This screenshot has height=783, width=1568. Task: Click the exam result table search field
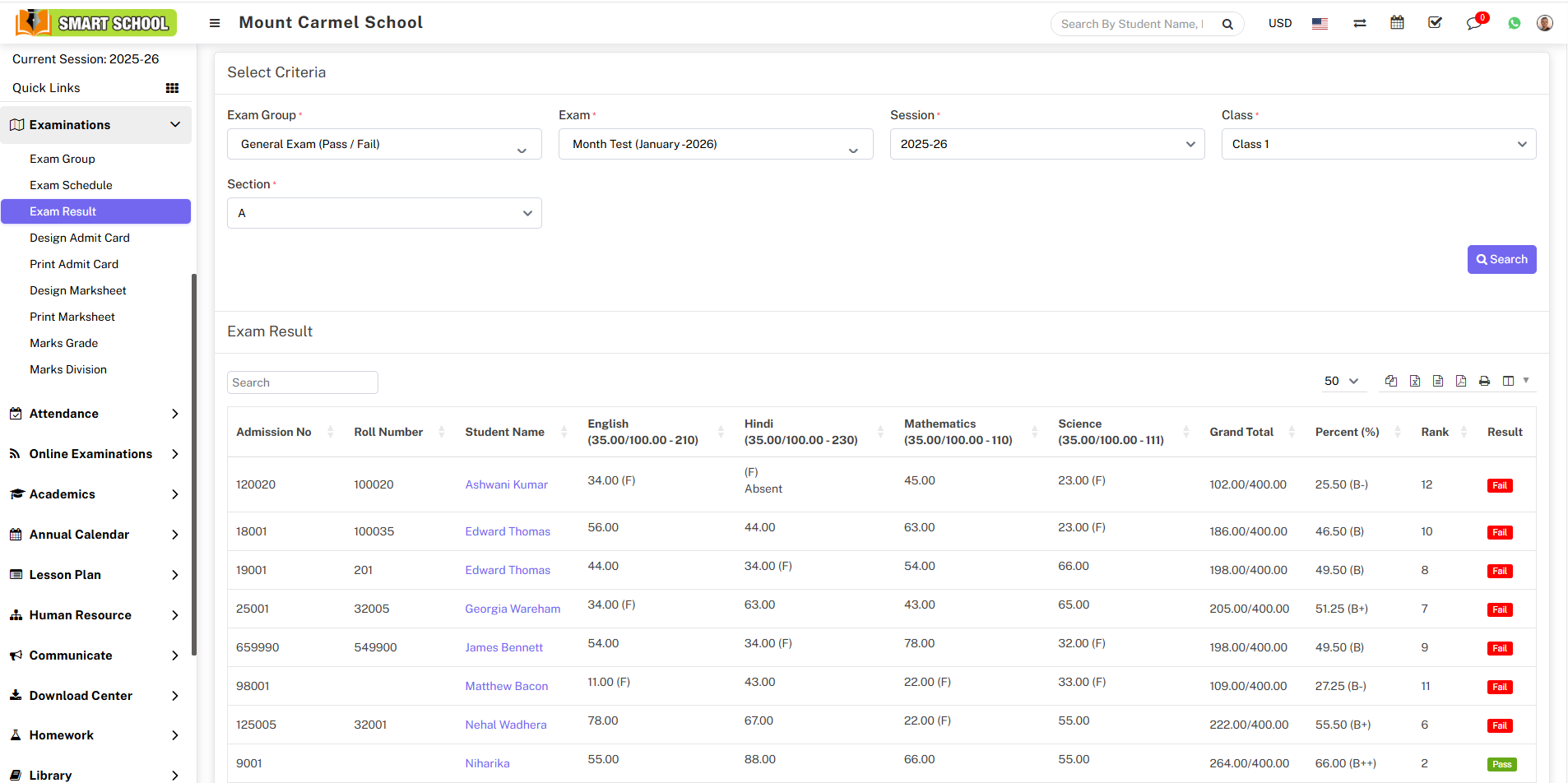click(x=302, y=382)
